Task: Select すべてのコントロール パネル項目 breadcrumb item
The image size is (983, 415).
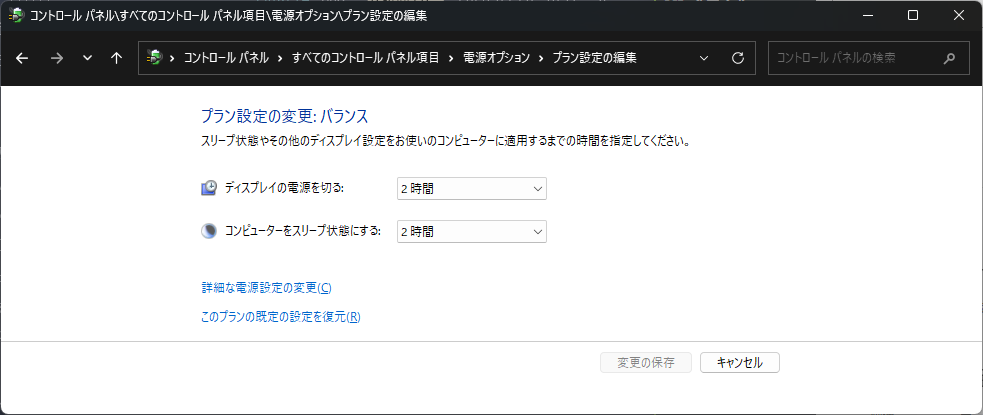Action: 366,58
